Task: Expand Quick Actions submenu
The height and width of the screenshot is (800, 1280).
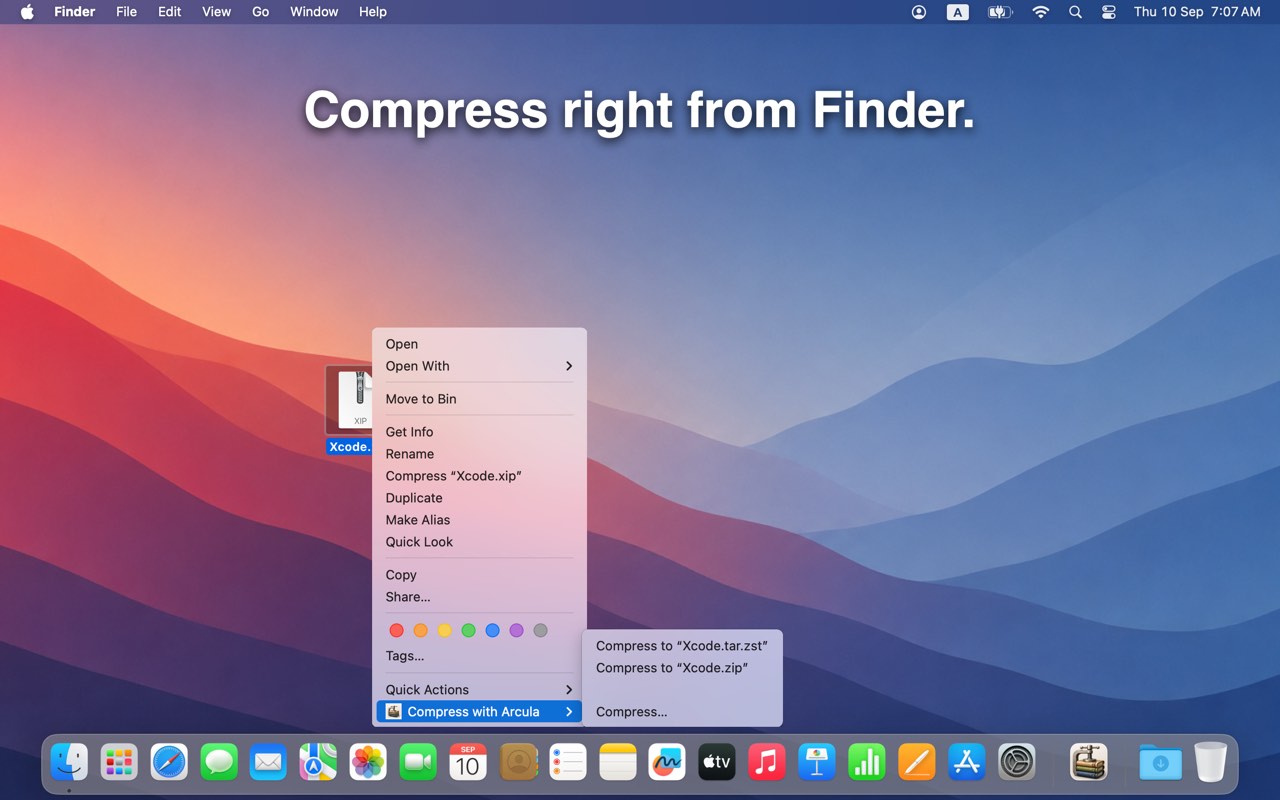Action: click(x=479, y=690)
